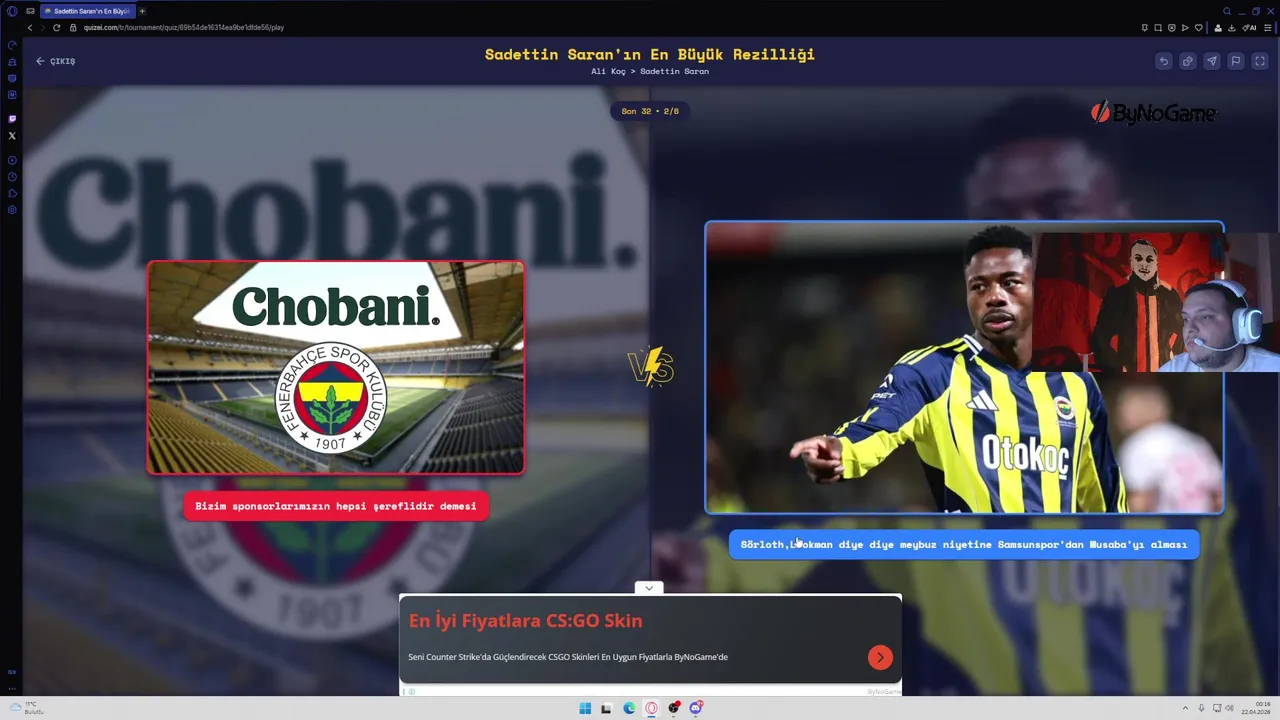Open Opera GX taskbar icon
Screen dimensions: 1280x720
click(651, 708)
